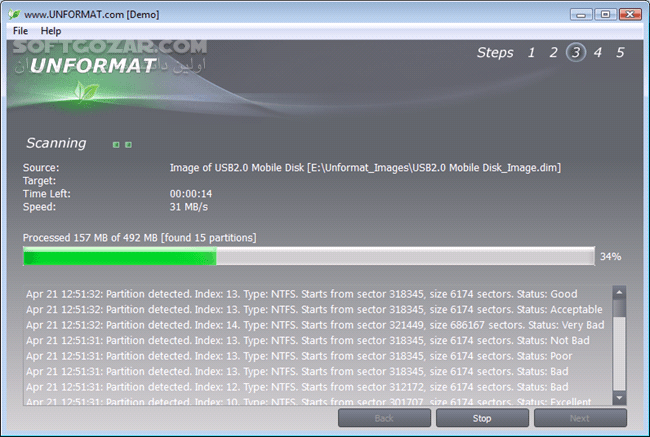Stop the partition scan
Image resolution: width=650 pixels, height=437 pixels.
483,418
